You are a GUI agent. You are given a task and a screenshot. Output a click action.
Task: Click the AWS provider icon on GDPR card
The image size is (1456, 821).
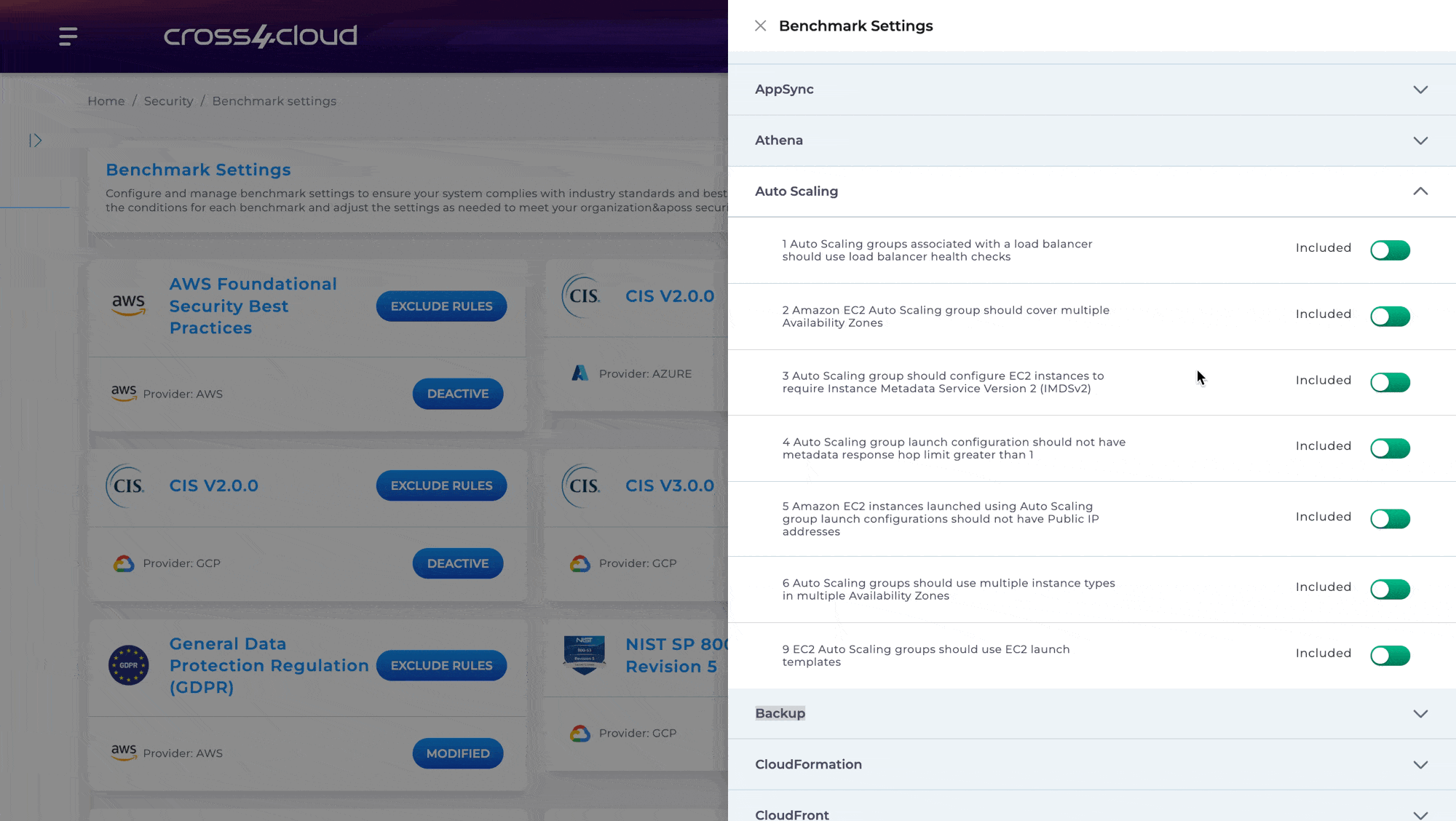(122, 753)
